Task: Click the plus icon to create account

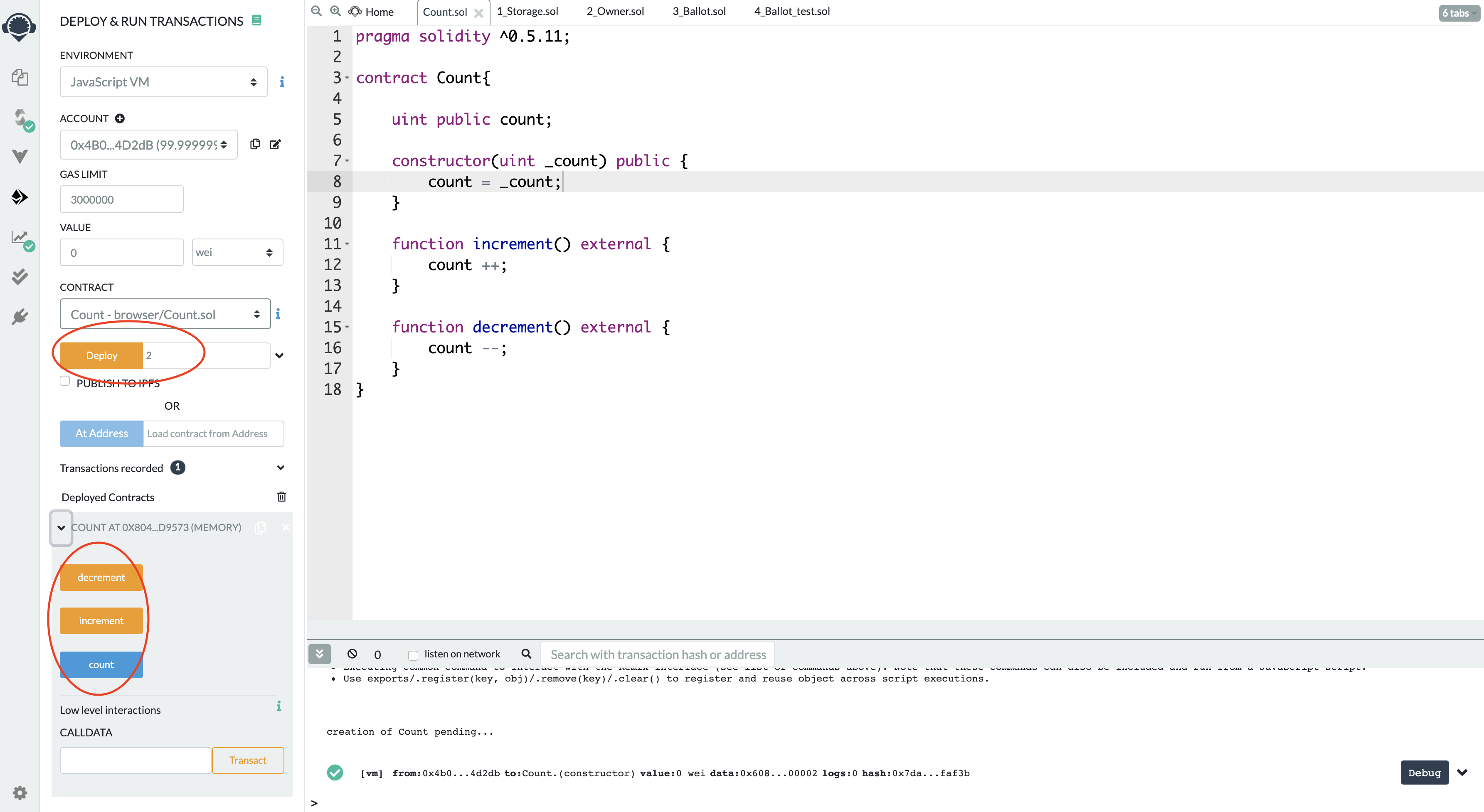Action: pyautogui.click(x=120, y=118)
